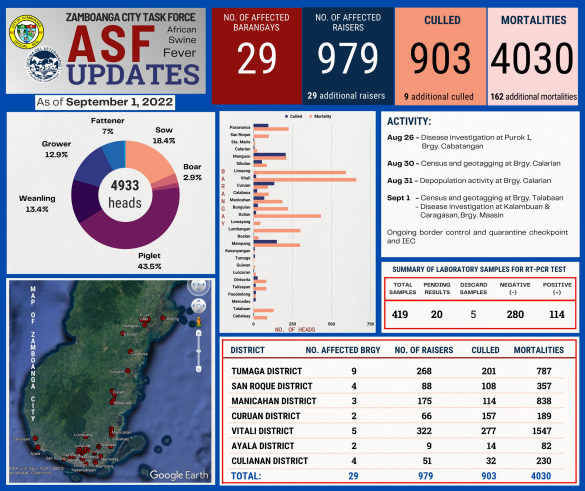The height and width of the screenshot is (491, 585).
Task: Click the No. of Affected Barangays card
Action: [257, 56]
